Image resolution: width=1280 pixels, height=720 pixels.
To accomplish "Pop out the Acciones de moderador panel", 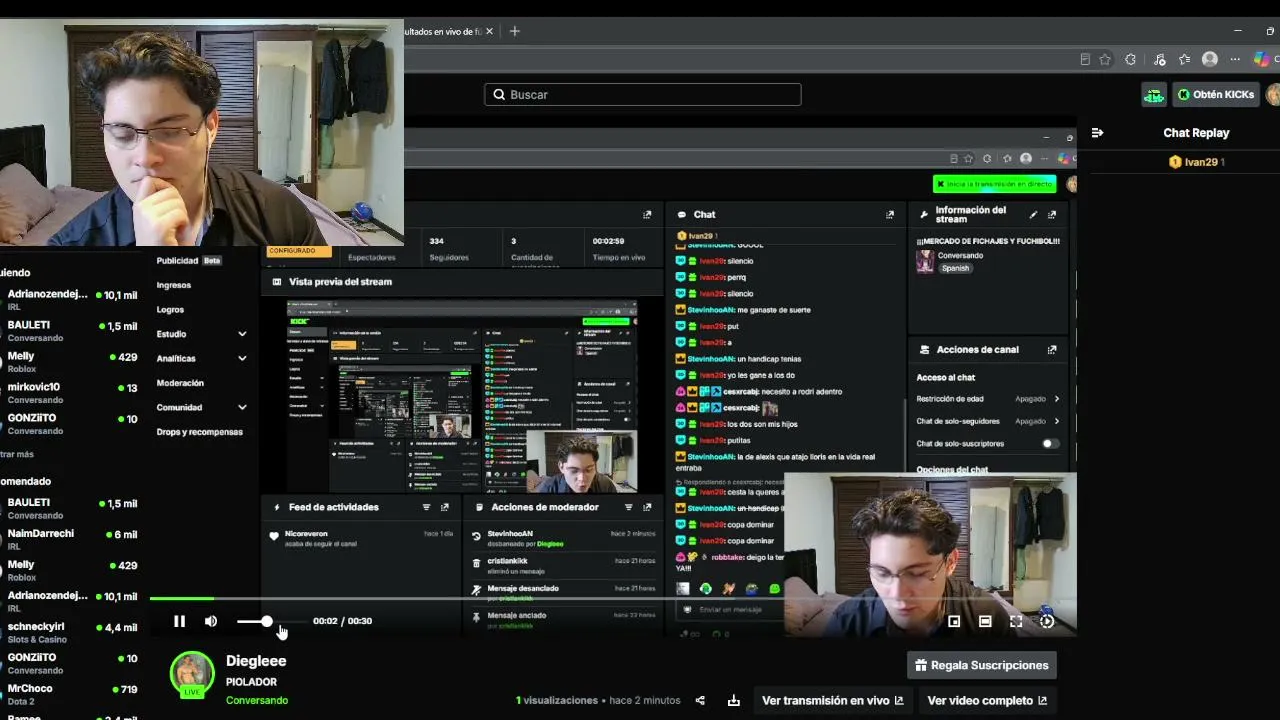I will coord(647,507).
